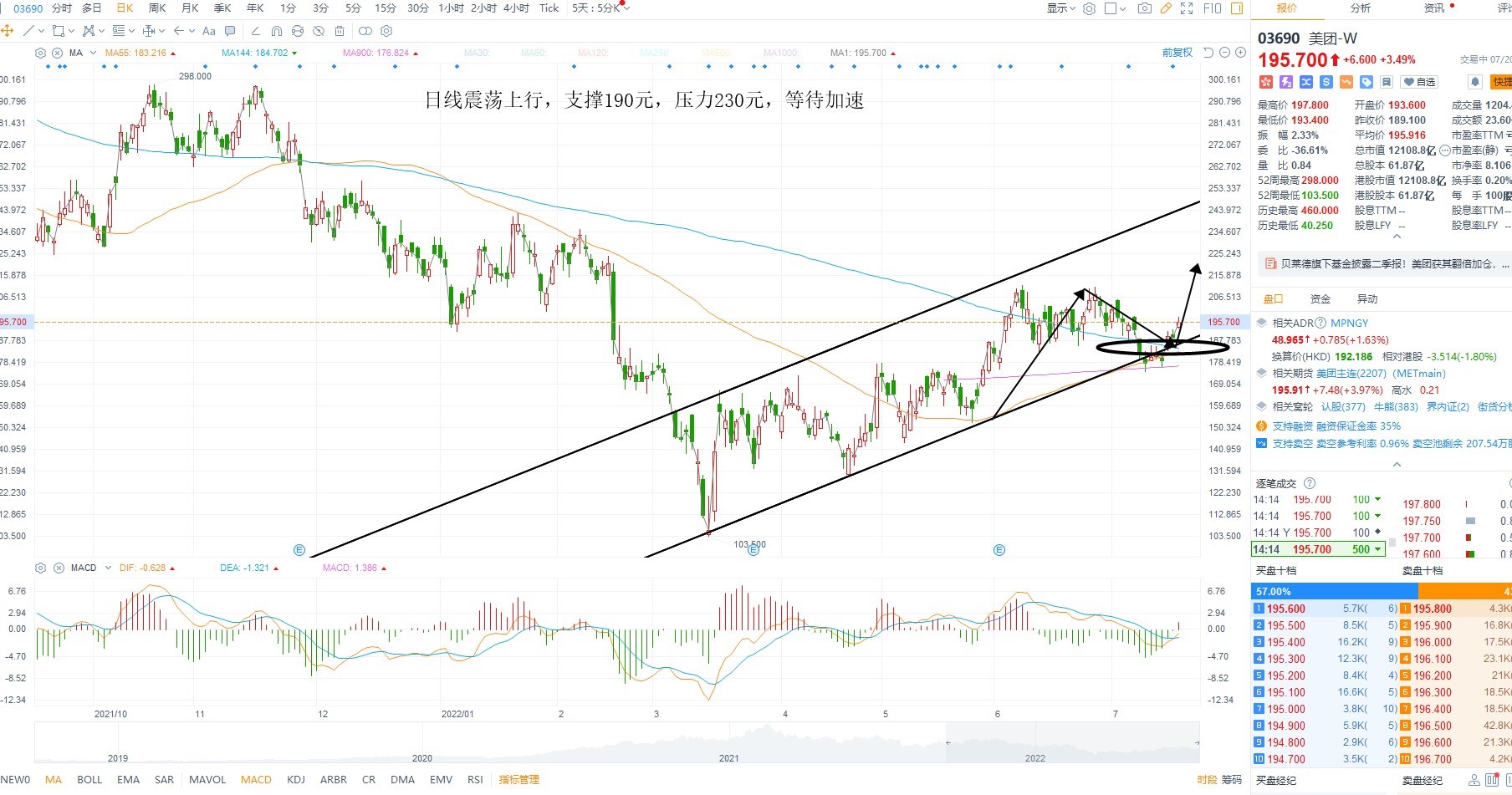The width and height of the screenshot is (1512, 795).
Task: Enter fullscreen chart view
Action: click(x=1187, y=8)
